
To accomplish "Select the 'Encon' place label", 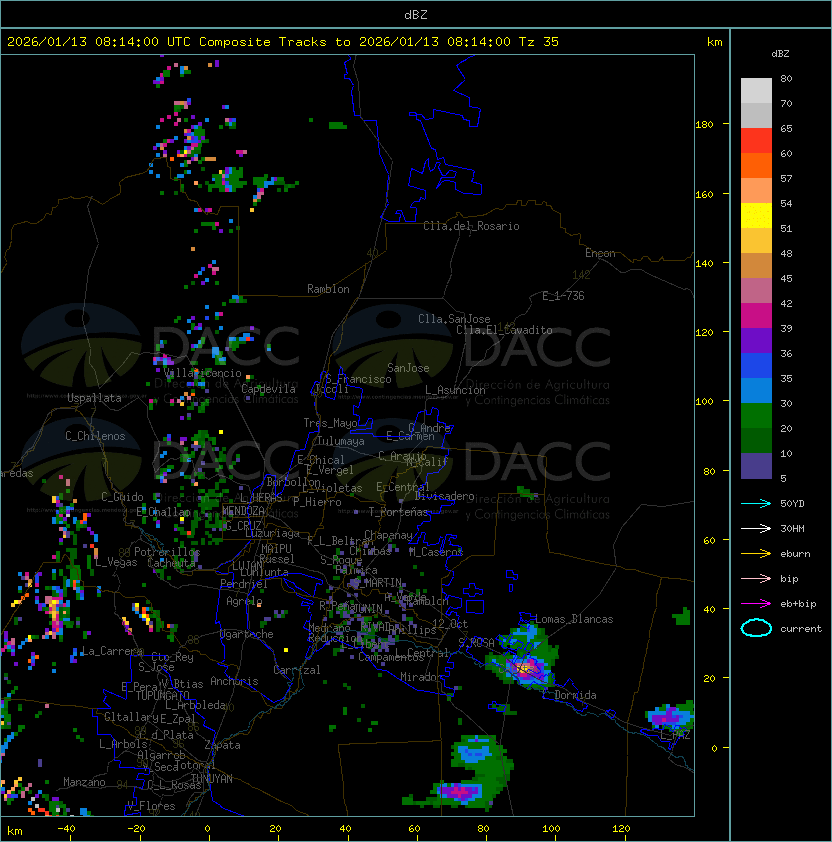I will [x=600, y=253].
